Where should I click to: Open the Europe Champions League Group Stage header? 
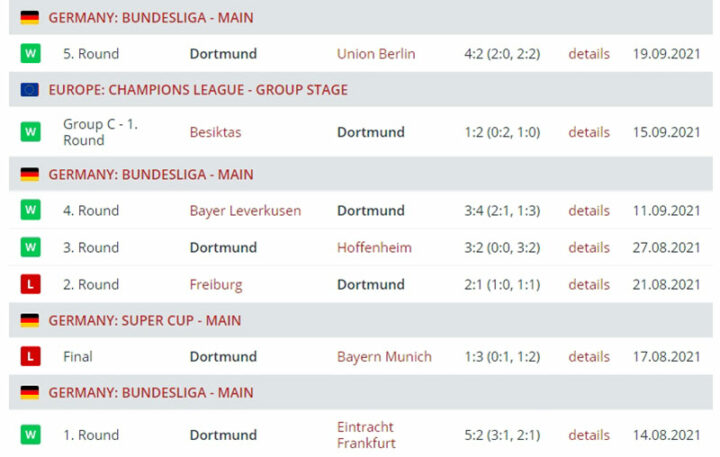click(x=198, y=90)
